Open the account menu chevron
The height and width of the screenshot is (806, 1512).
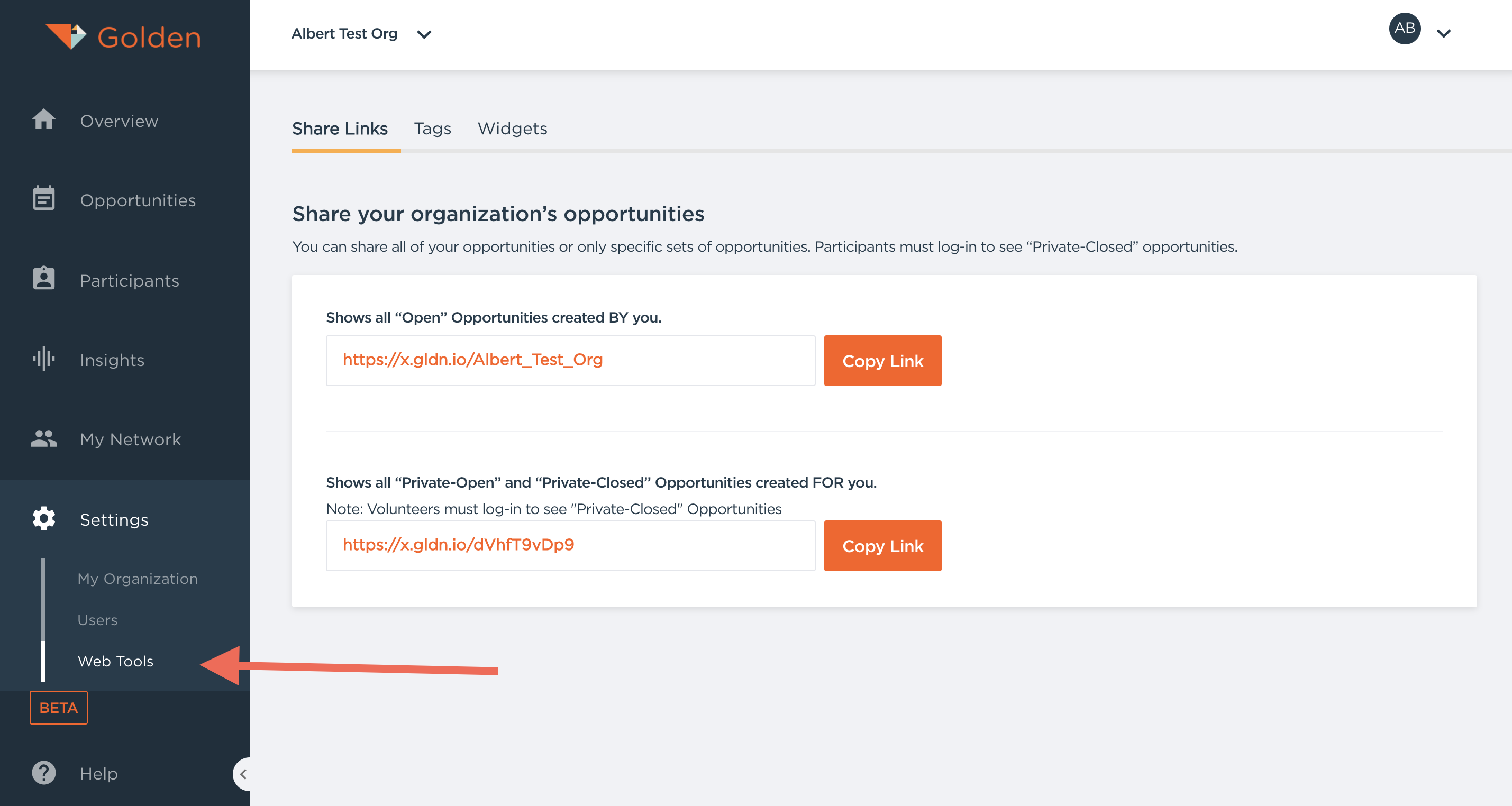click(1443, 33)
